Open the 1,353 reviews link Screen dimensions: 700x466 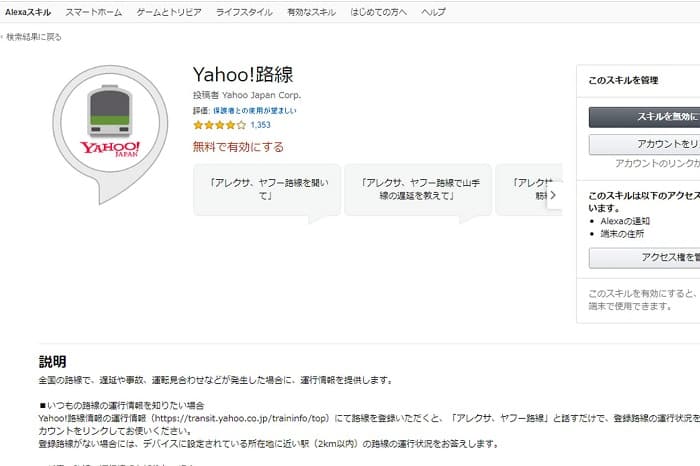pyautogui.click(x=260, y=125)
